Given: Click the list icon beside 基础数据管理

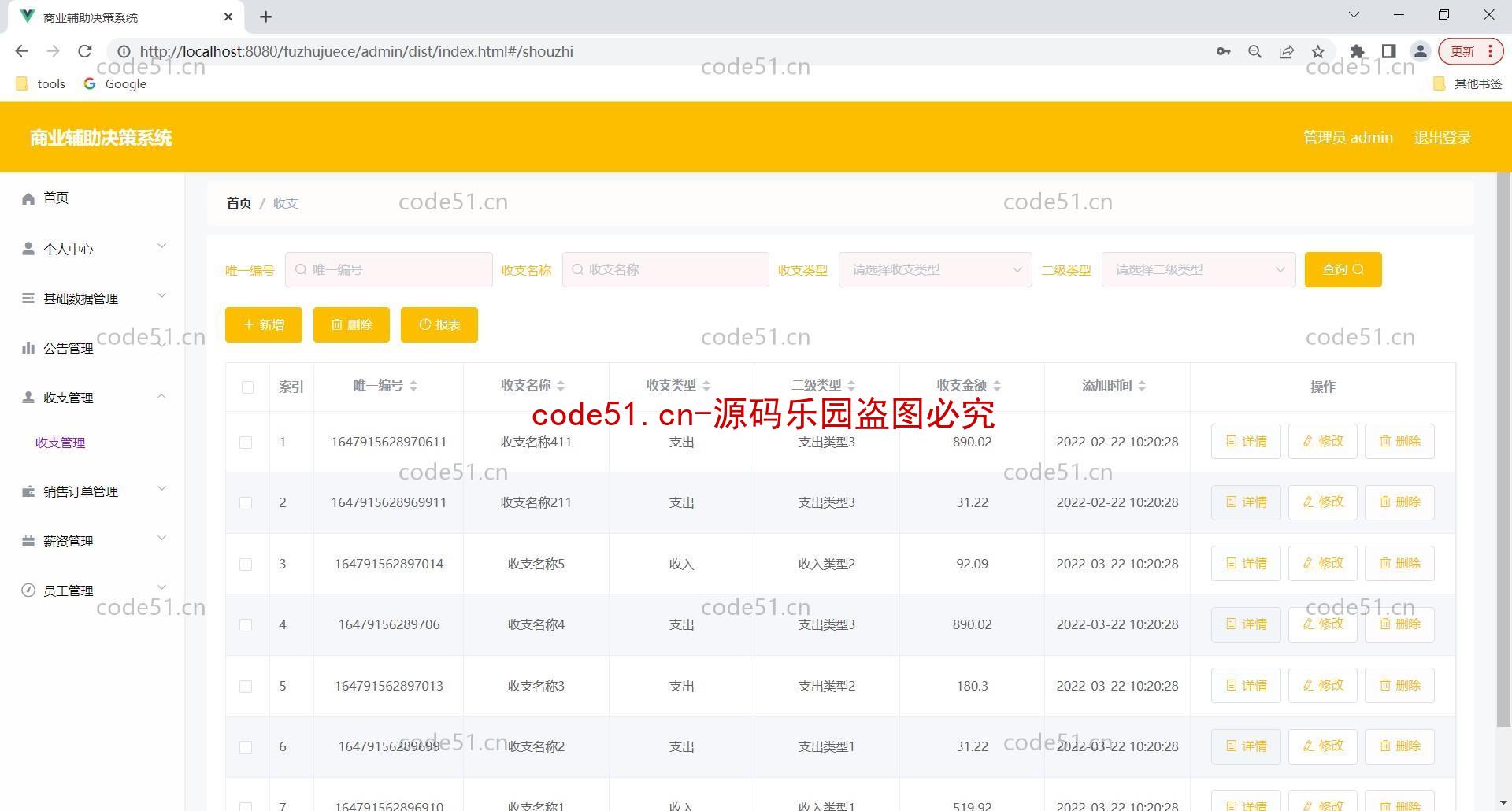Looking at the screenshot, I should (x=28, y=298).
